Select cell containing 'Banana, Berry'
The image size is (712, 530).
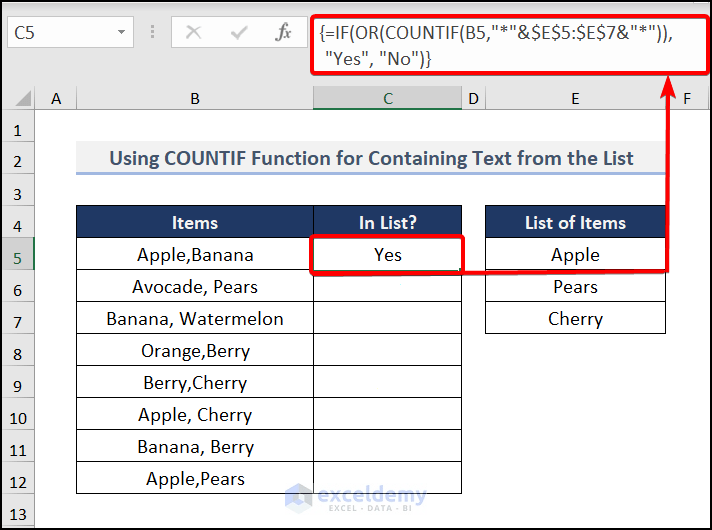click(195, 446)
